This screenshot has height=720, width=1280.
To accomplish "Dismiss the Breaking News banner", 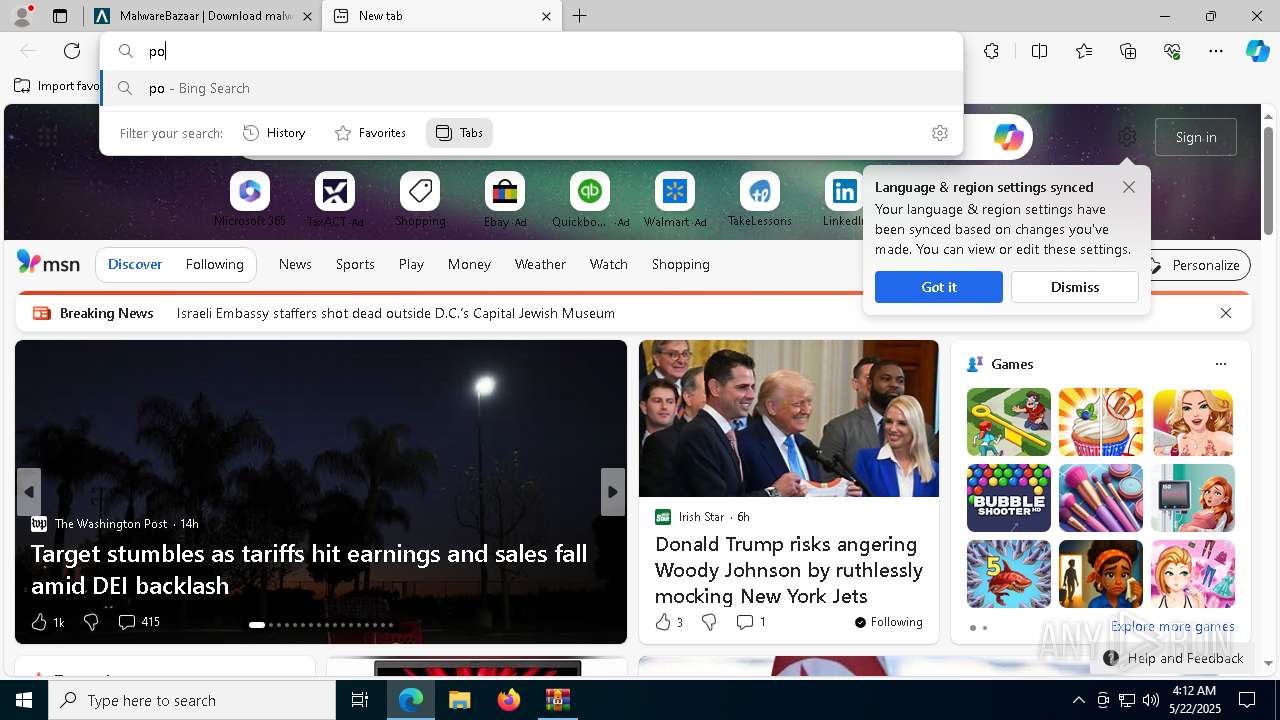I will tap(1226, 313).
